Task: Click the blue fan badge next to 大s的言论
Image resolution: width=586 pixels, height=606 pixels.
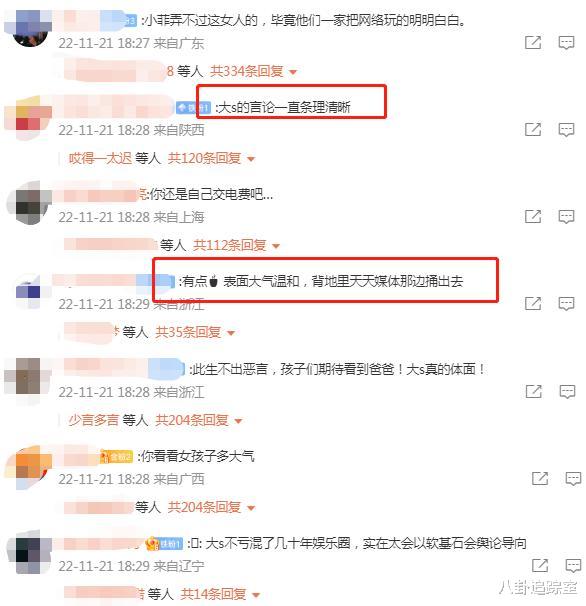Action: [x=193, y=107]
